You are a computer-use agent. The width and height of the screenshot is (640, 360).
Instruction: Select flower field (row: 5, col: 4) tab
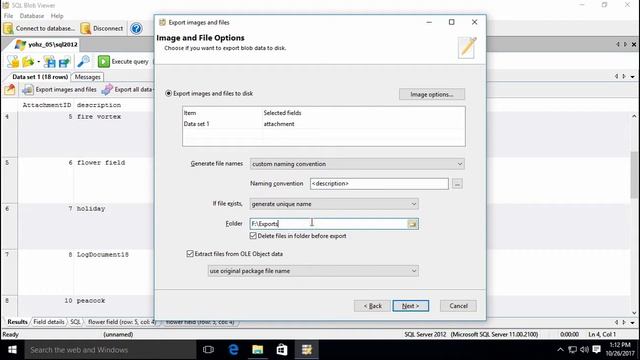pos(122,322)
